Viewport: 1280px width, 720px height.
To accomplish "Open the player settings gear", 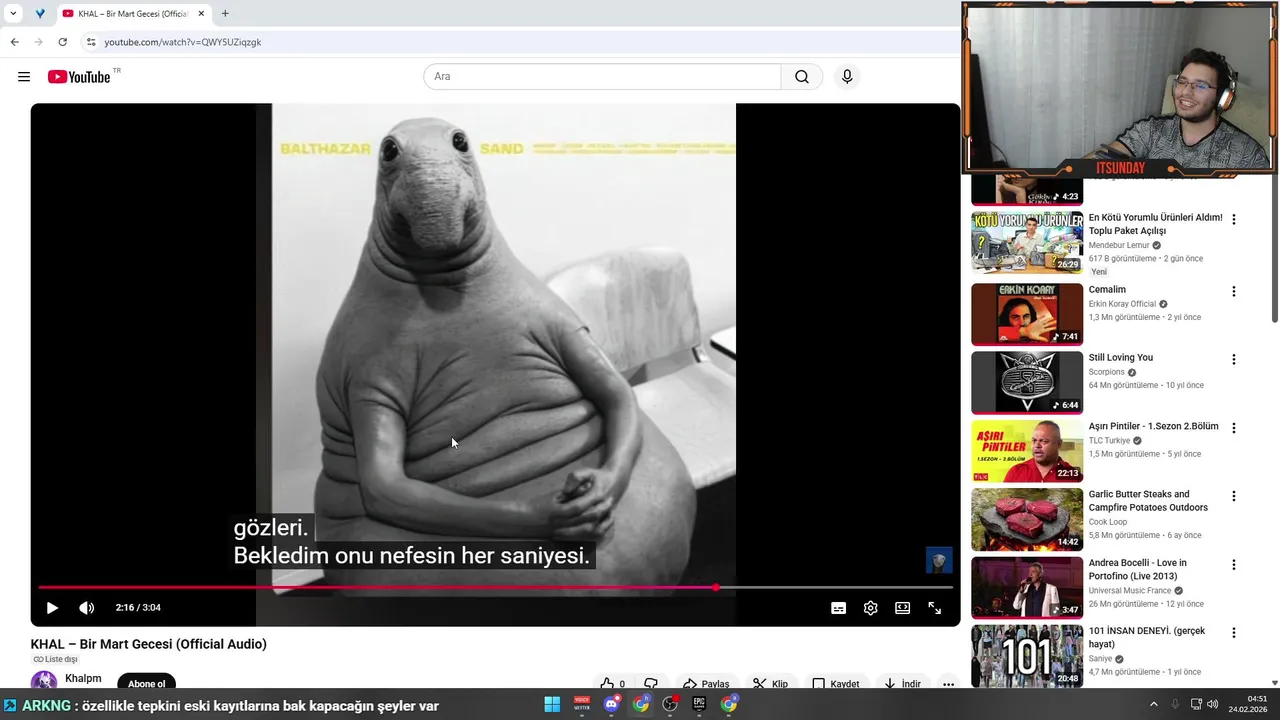I will (x=870, y=608).
